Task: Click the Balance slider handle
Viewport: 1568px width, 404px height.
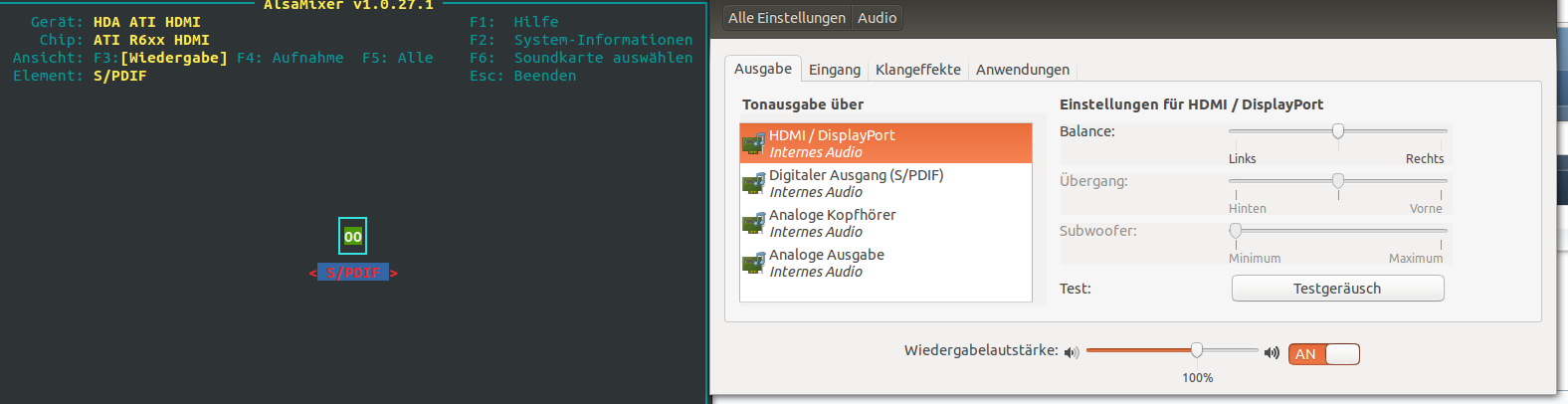Action: pyautogui.click(x=1338, y=131)
